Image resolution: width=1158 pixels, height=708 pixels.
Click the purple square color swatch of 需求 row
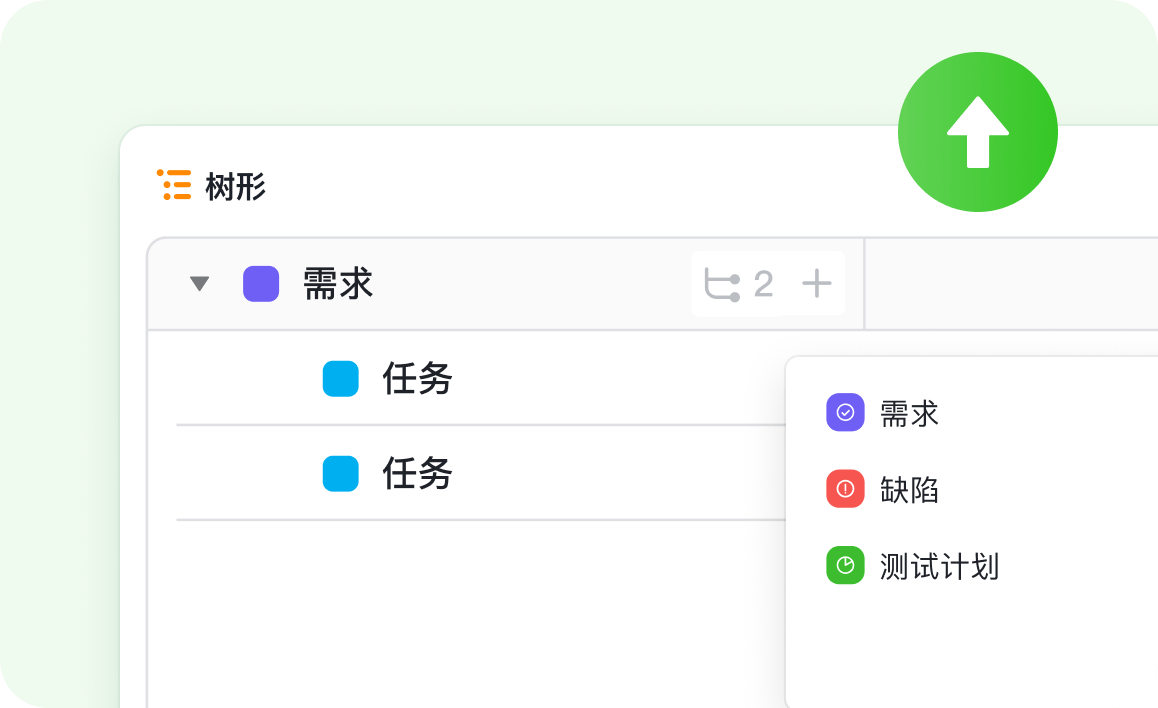261,284
